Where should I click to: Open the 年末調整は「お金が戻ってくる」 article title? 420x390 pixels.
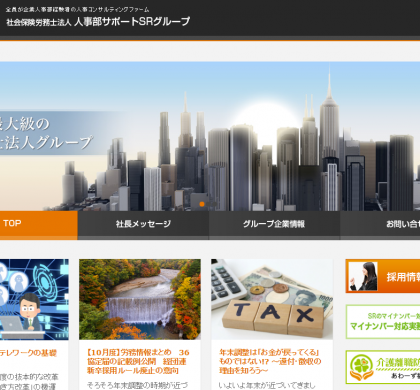270,361
